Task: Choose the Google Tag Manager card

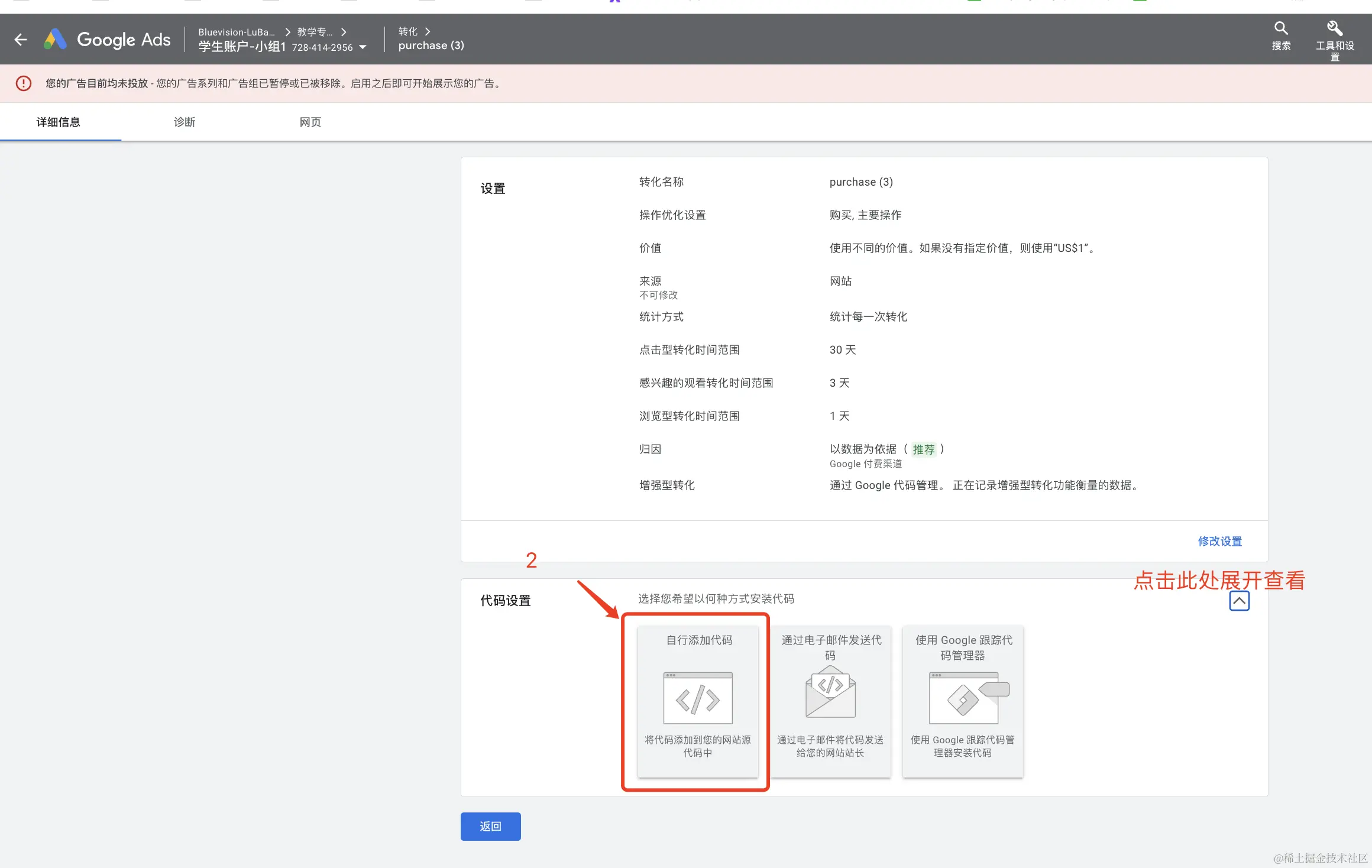Action: pyautogui.click(x=963, y=701)
